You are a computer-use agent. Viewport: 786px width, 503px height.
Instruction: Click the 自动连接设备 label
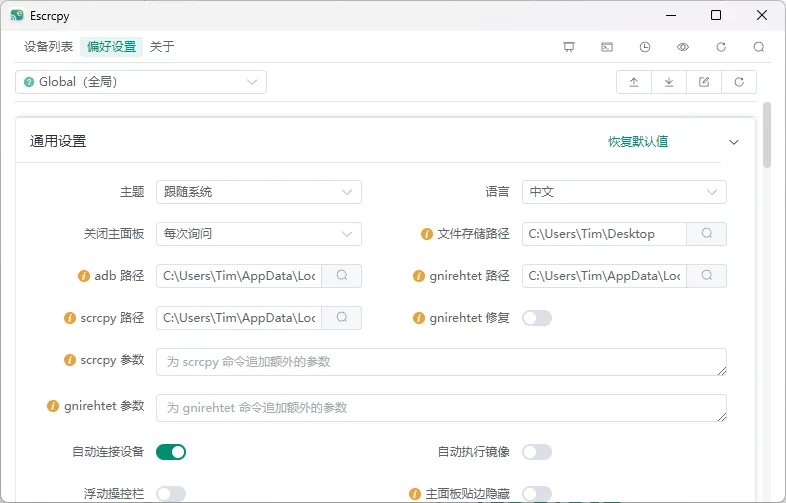(108, 452)
